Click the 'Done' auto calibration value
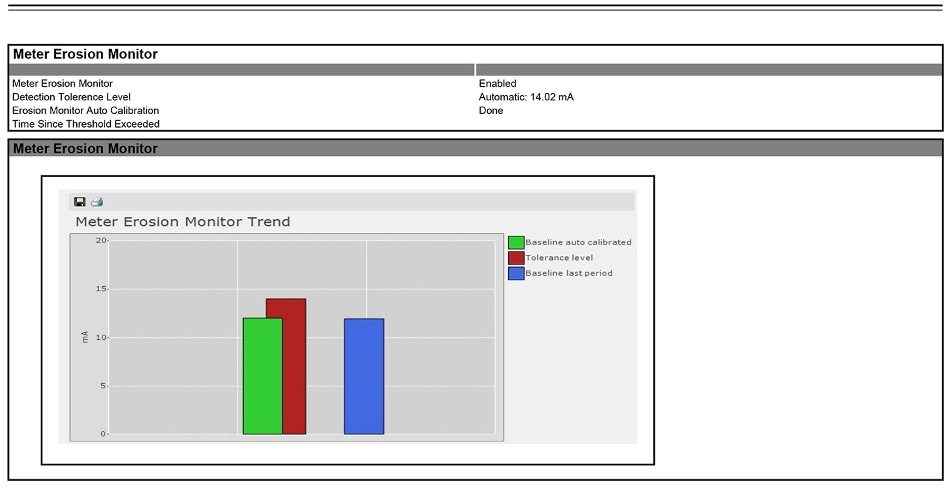 pyautogui.click(x=491, y=110)
